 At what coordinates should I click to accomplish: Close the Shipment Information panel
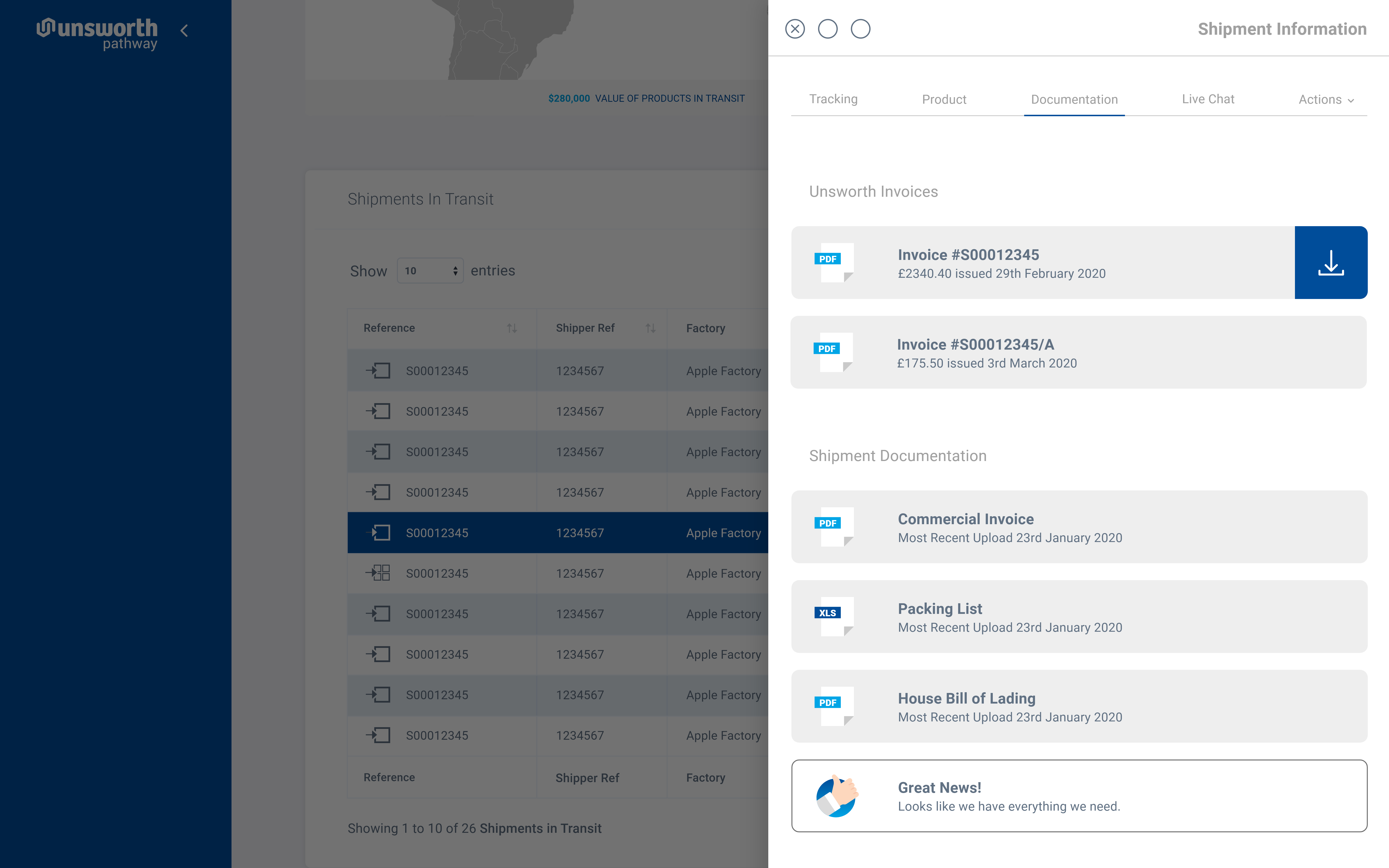[x=795, y=29]
